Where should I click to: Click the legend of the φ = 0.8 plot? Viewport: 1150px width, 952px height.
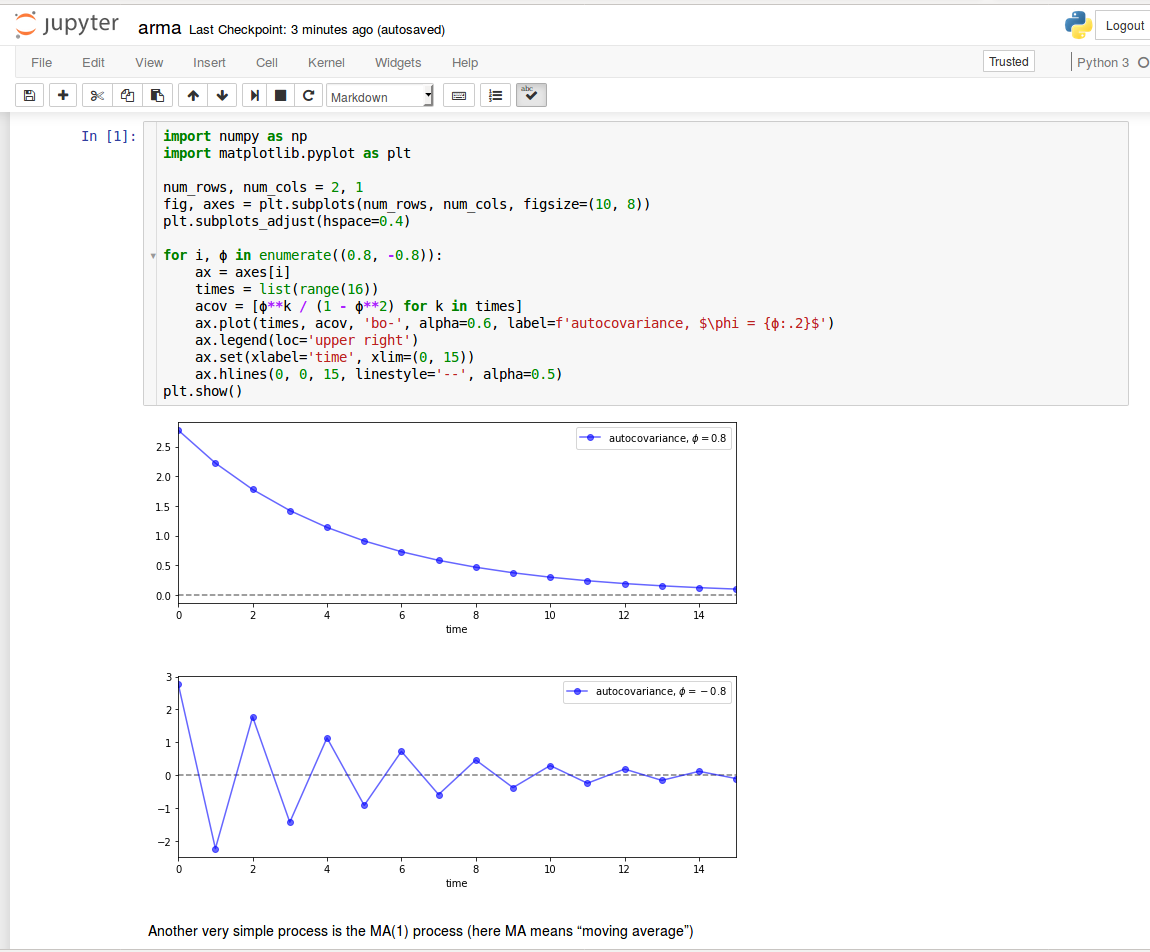coord(653,438)
